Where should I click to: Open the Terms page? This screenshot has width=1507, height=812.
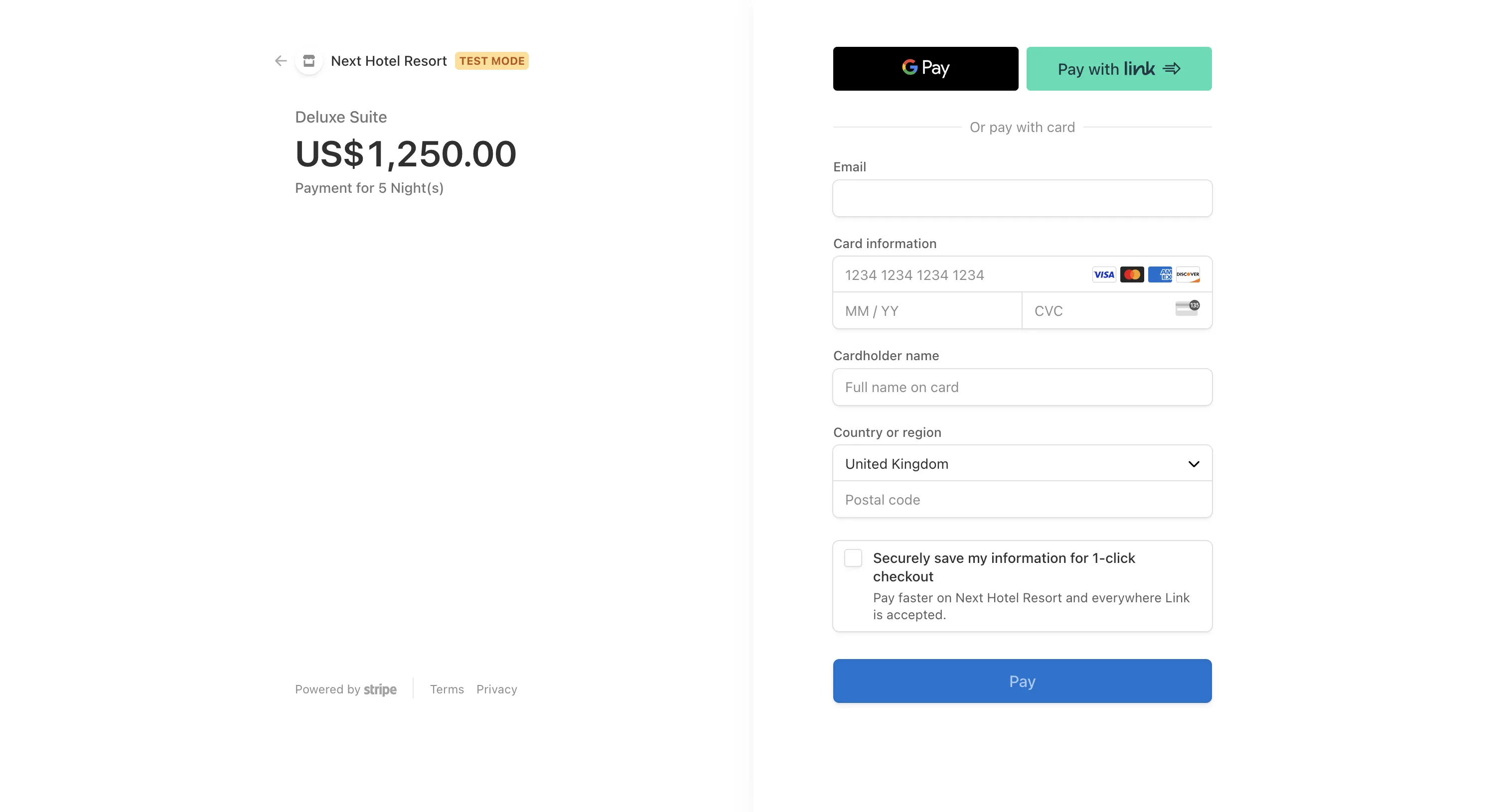pos(447,689)
